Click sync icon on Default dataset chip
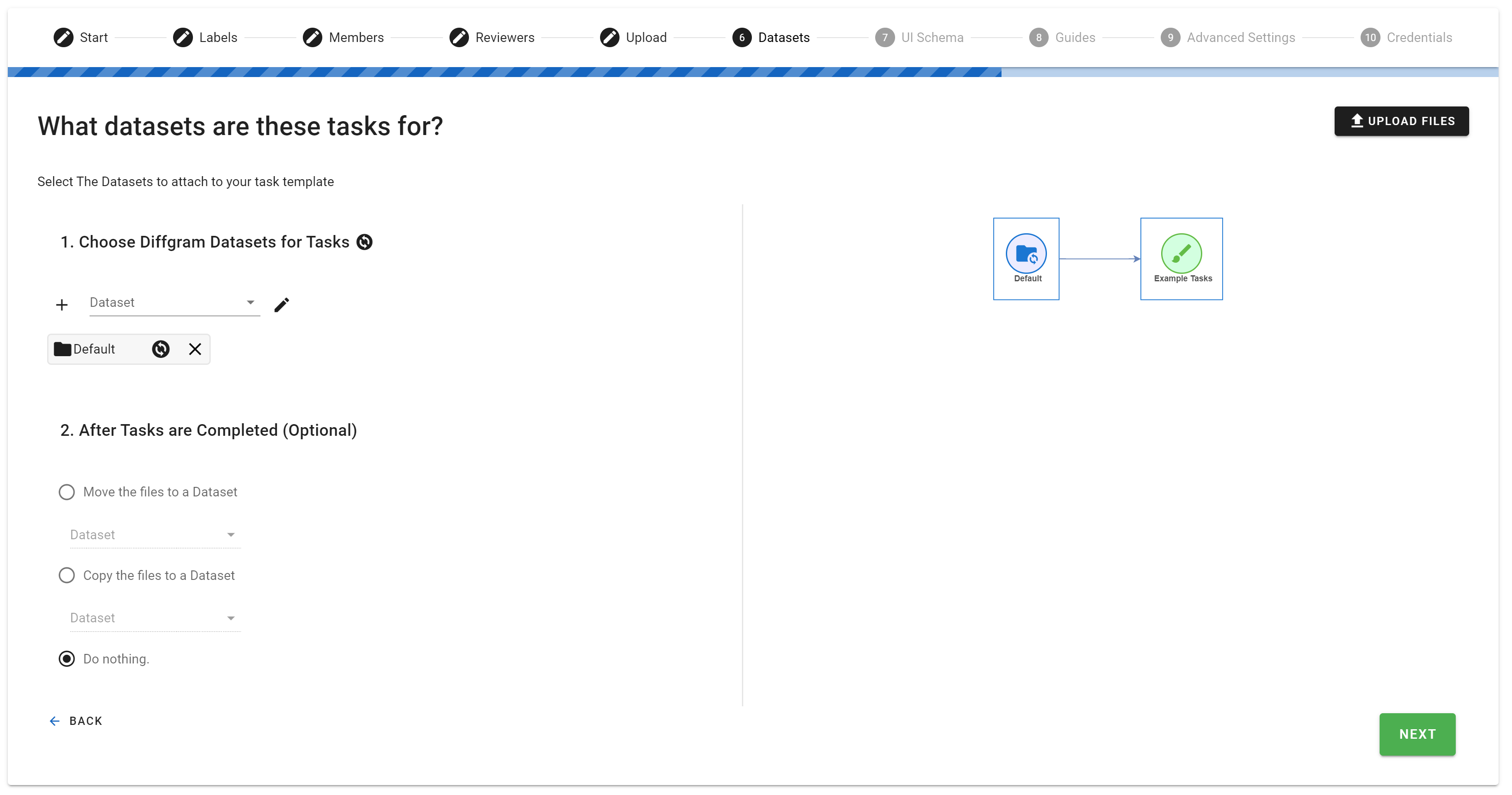The height and width of the screenshot is (795, 1512). click(x=161, y=349)
